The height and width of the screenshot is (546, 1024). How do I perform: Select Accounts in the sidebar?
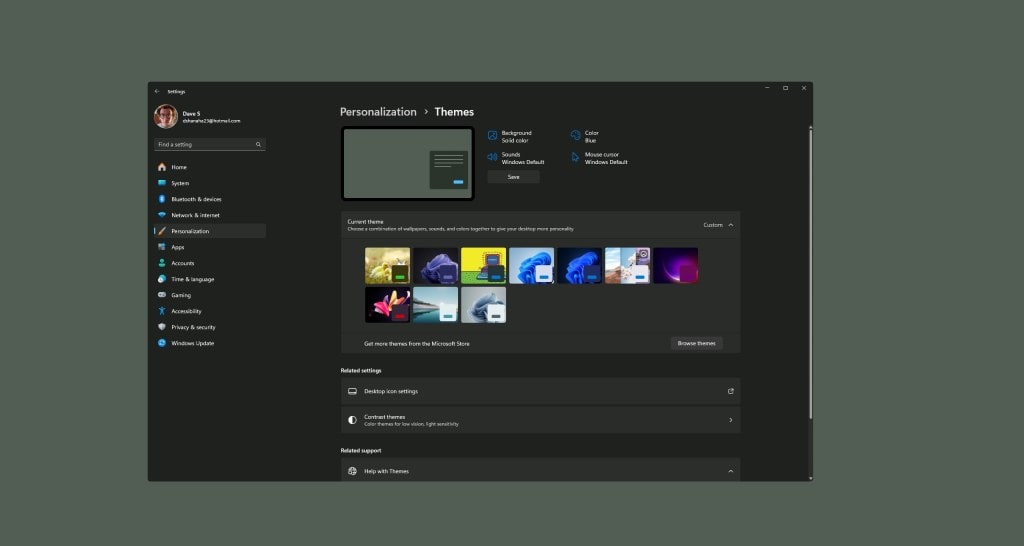tap(210, 263)
